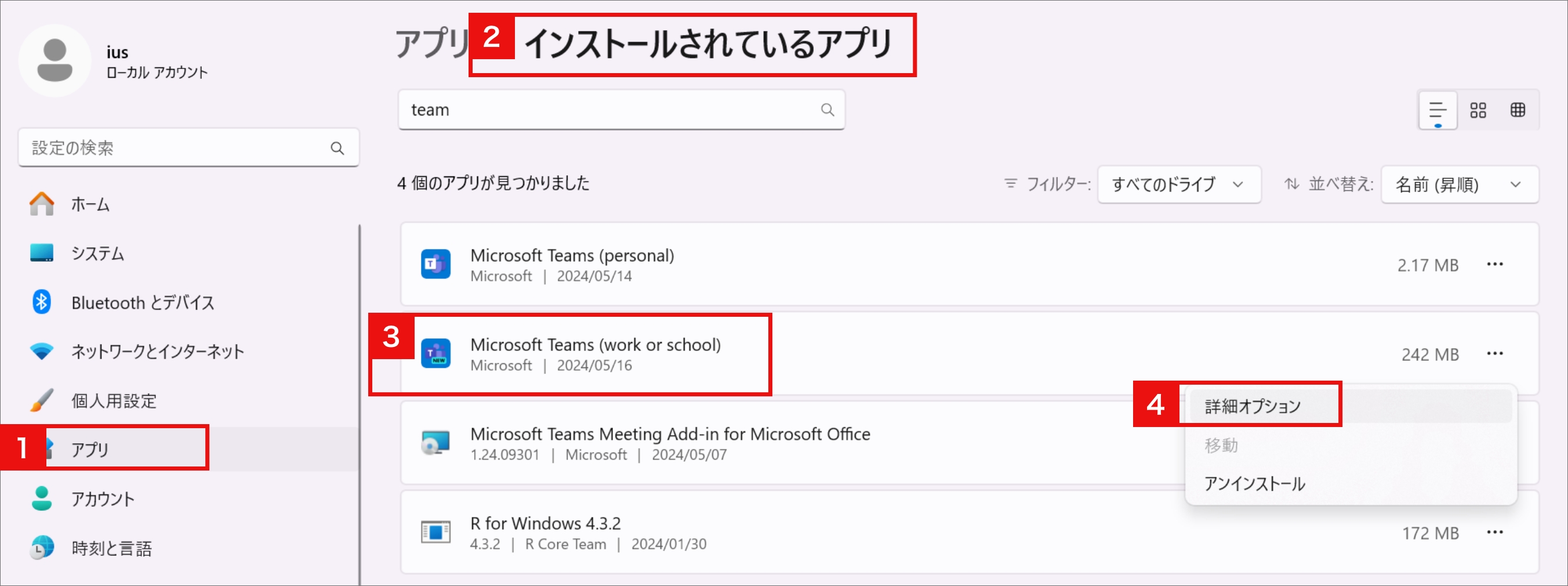Open more options for R for Windows
The height and width of the screenshot is (586, 1568).
(1495, 533)
